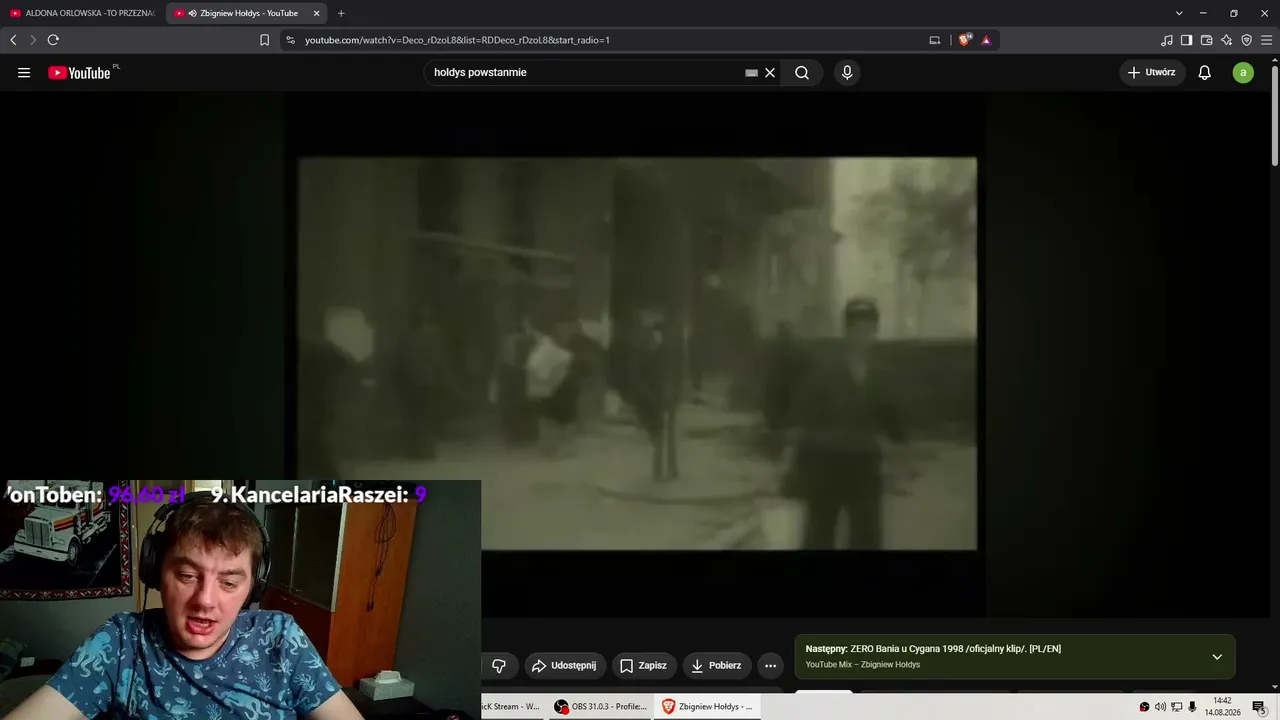Install app icon in address bar
The image size is (1280, 720).
935,40
